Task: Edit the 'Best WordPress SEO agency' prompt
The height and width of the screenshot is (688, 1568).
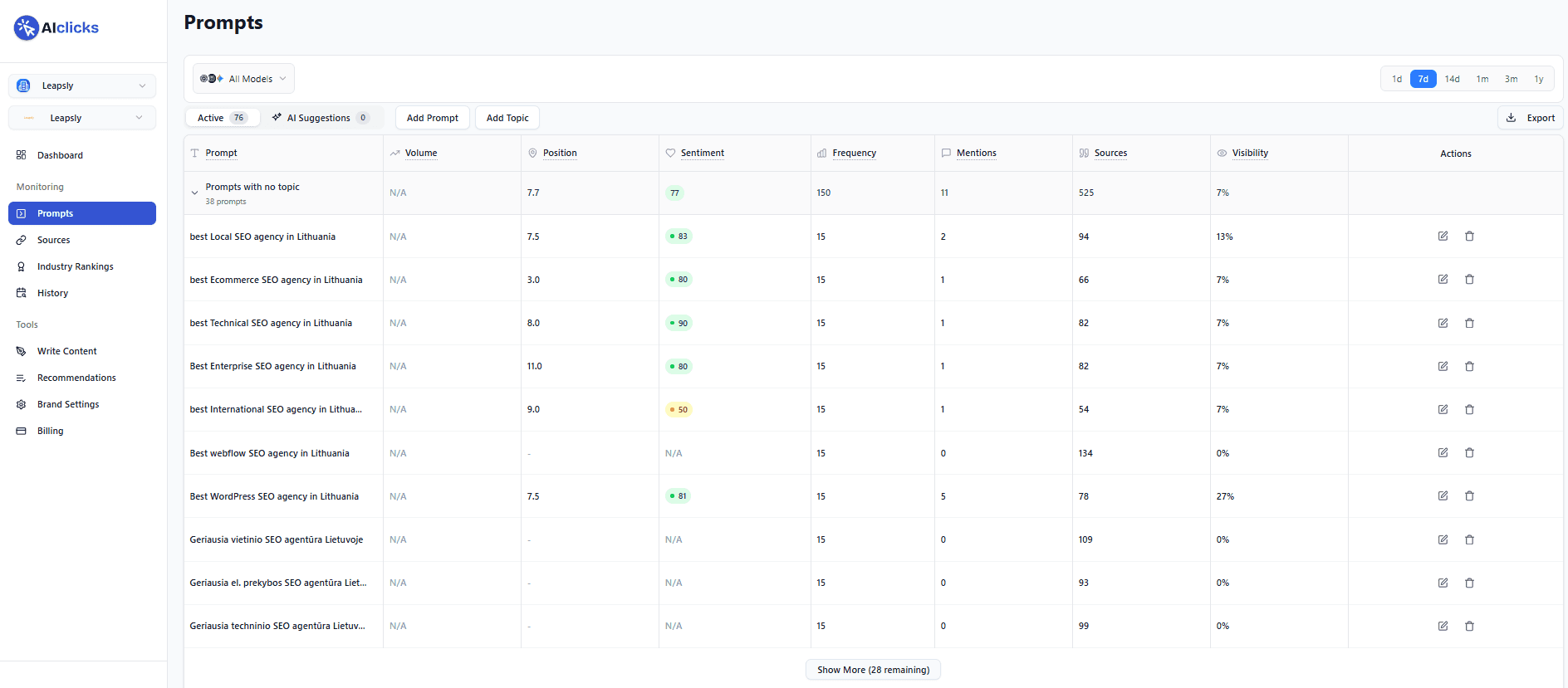Action: click(x=1443, y=496)
